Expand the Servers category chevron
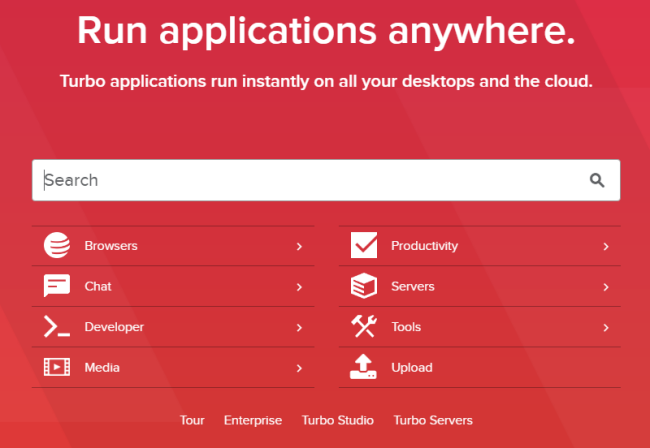 point(606,287)
